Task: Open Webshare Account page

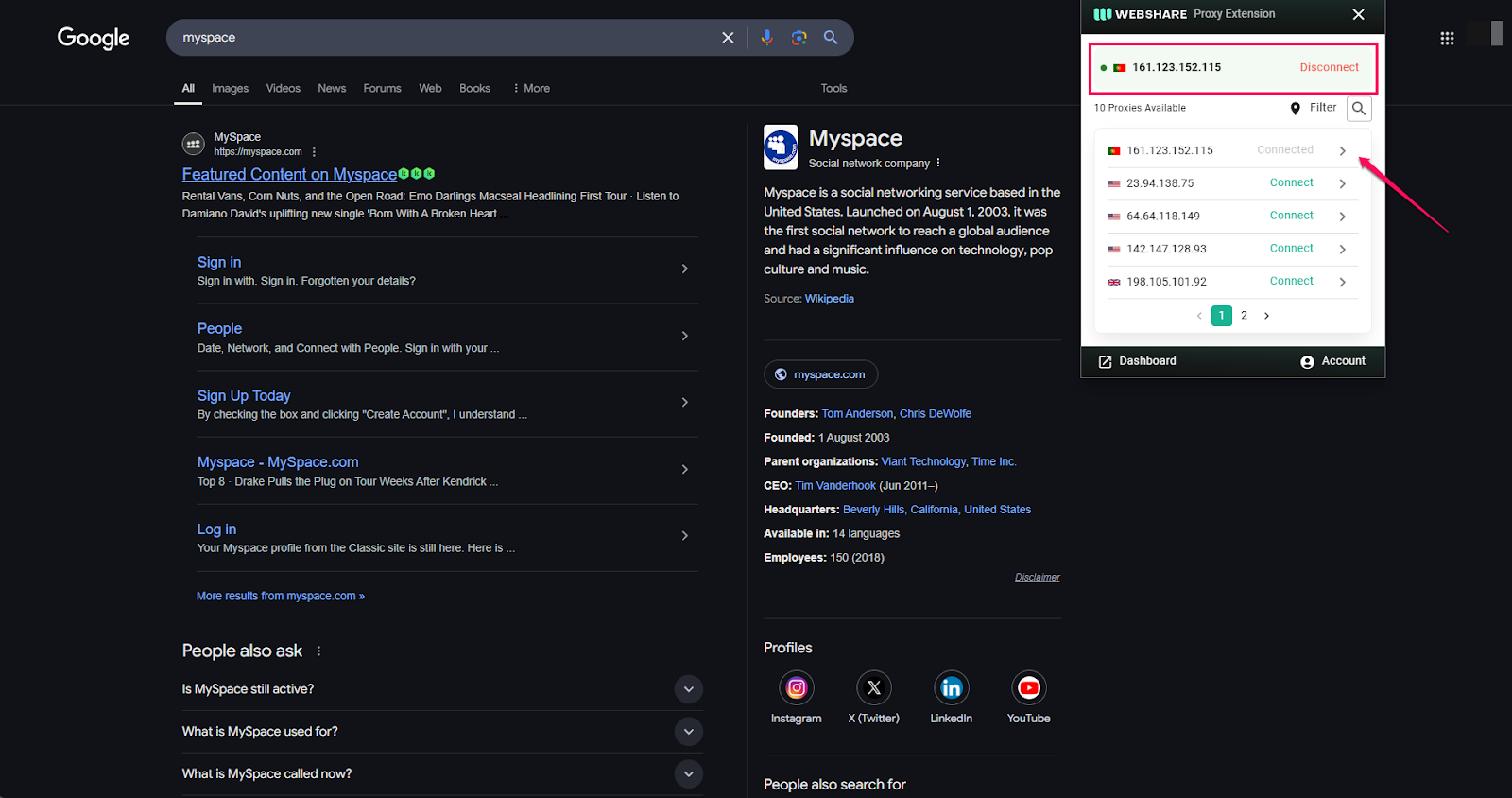Action: pyautogui.click(x=1332, y=361)
